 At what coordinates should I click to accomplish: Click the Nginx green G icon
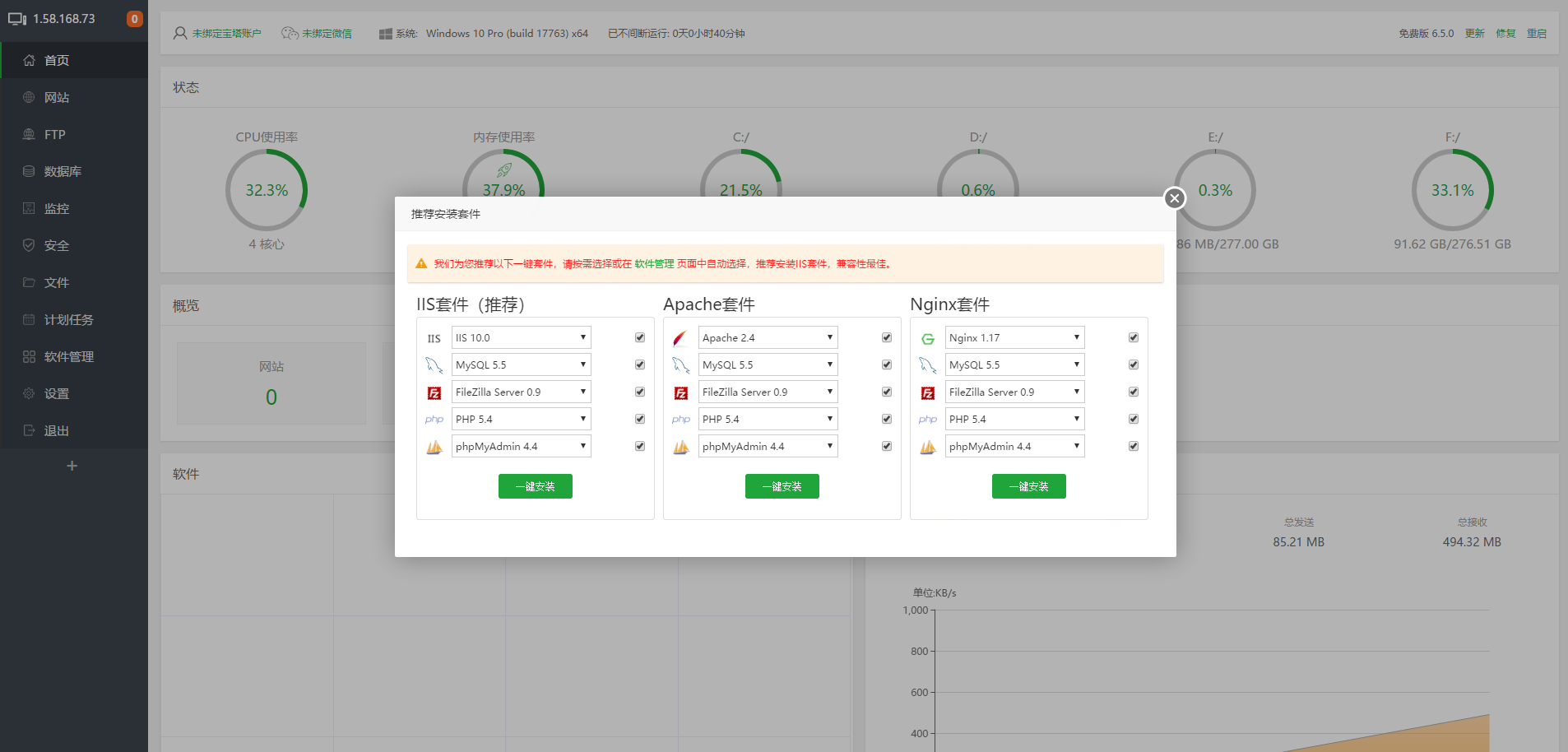coord(928,338)
